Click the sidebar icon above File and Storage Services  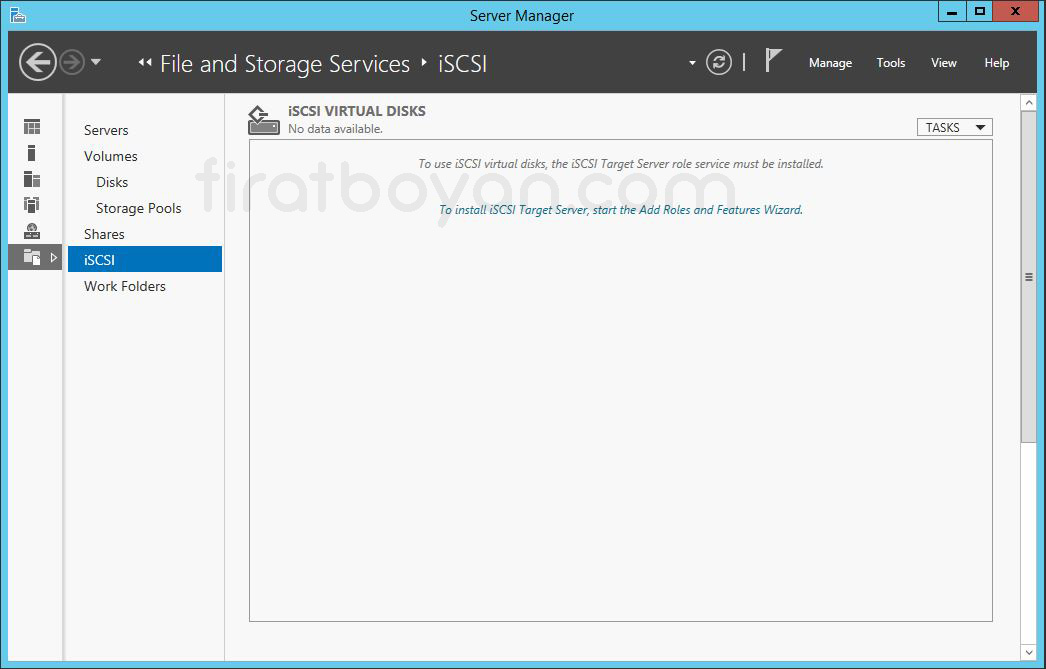(32, 231)
